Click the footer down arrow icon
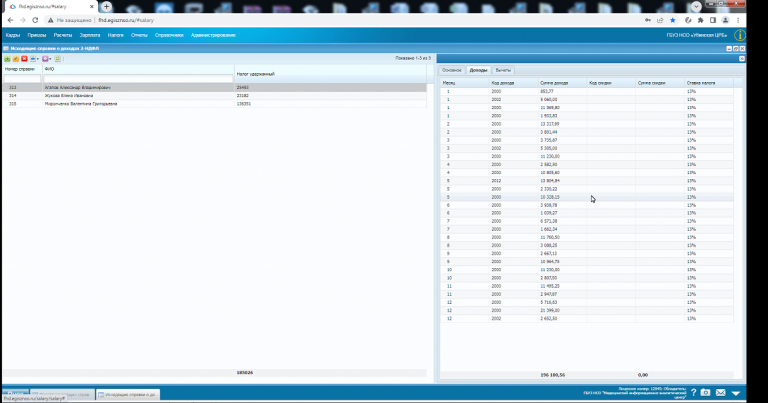 point(736,393)
